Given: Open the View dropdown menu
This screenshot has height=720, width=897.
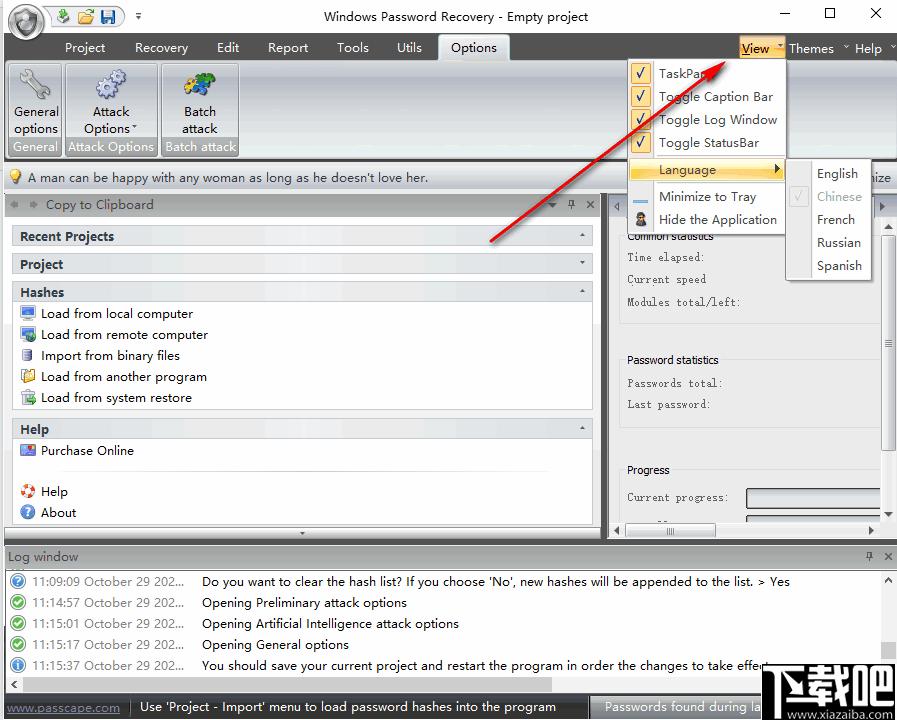Looking at the screenshot, I should (761, 49).
